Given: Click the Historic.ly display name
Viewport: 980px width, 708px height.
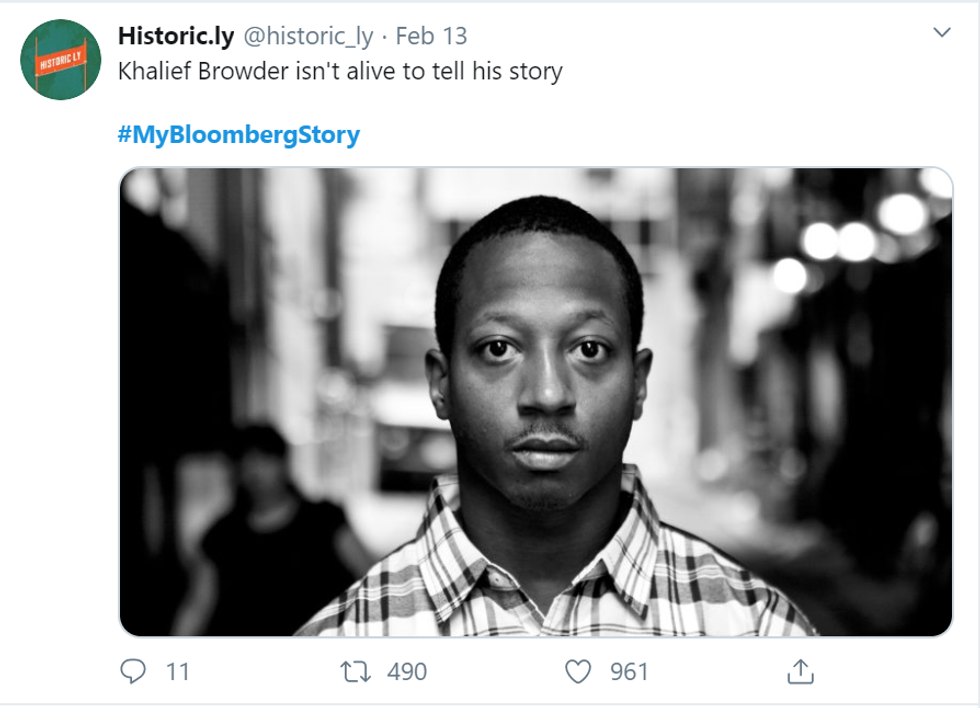Looking at the screenshot, I should (176, 37).
